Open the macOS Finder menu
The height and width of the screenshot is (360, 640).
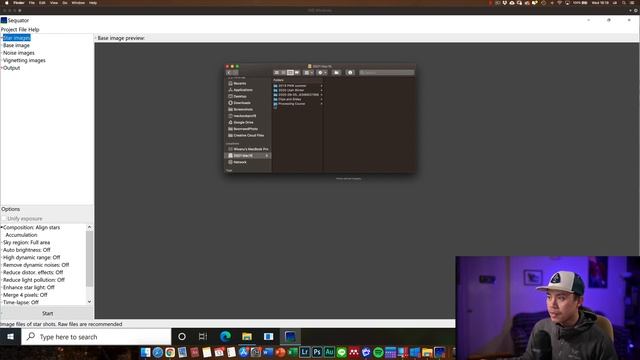(x=19, y=3)
